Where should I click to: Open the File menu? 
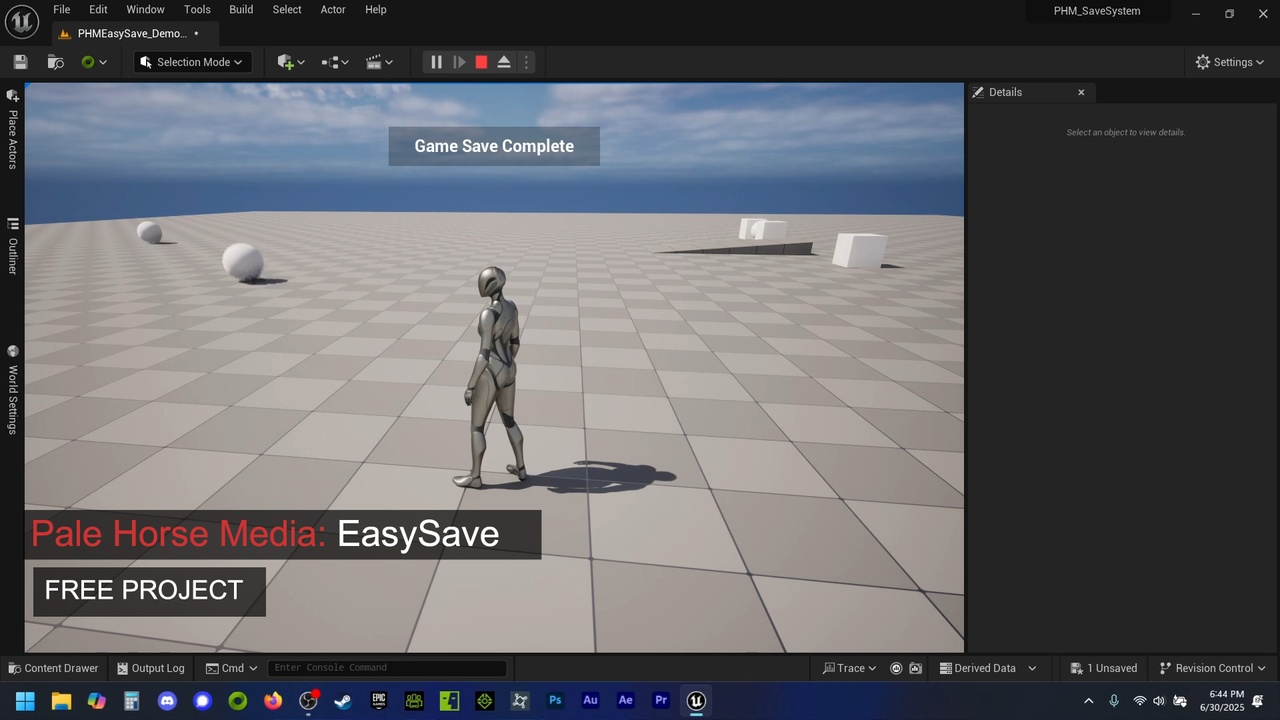pos(62,10)
